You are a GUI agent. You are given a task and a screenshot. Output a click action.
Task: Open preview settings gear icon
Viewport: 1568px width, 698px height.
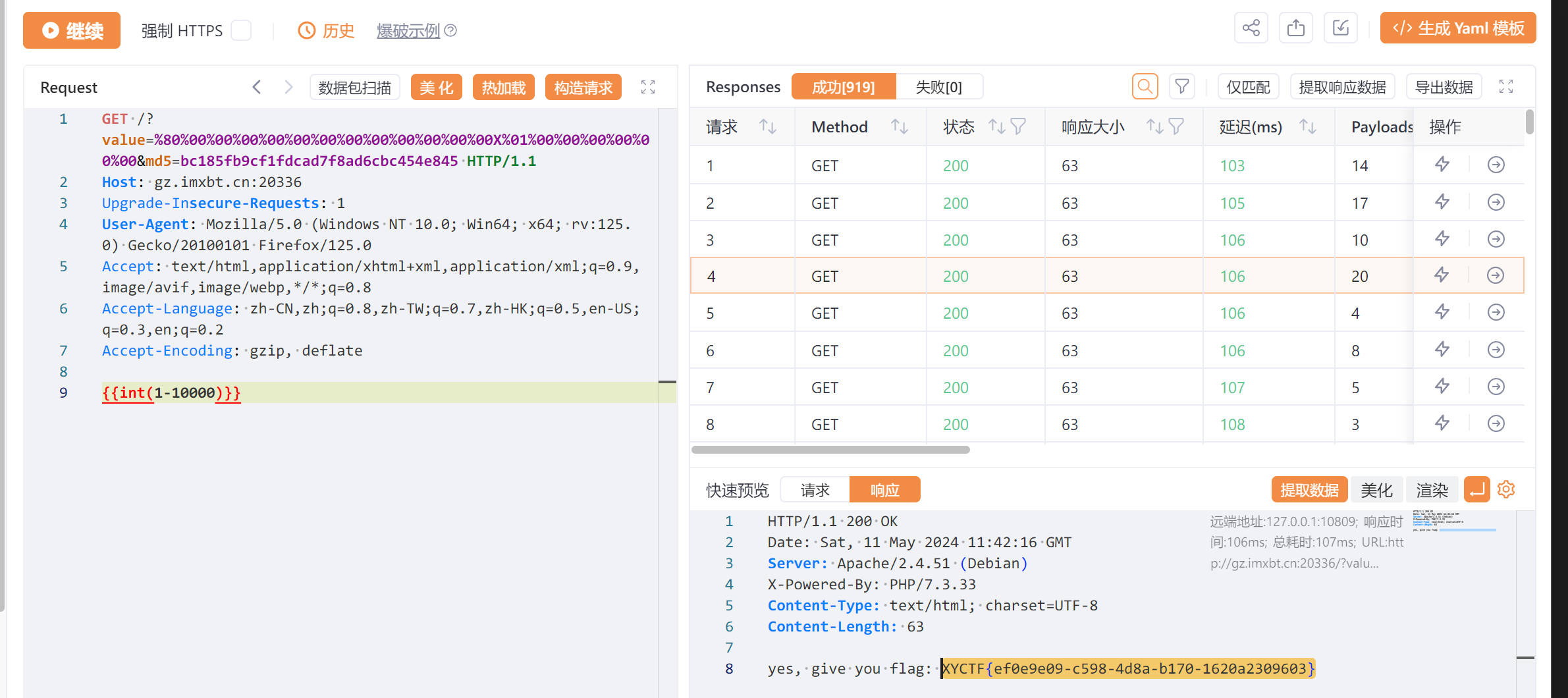click(x=1506, y=489)
